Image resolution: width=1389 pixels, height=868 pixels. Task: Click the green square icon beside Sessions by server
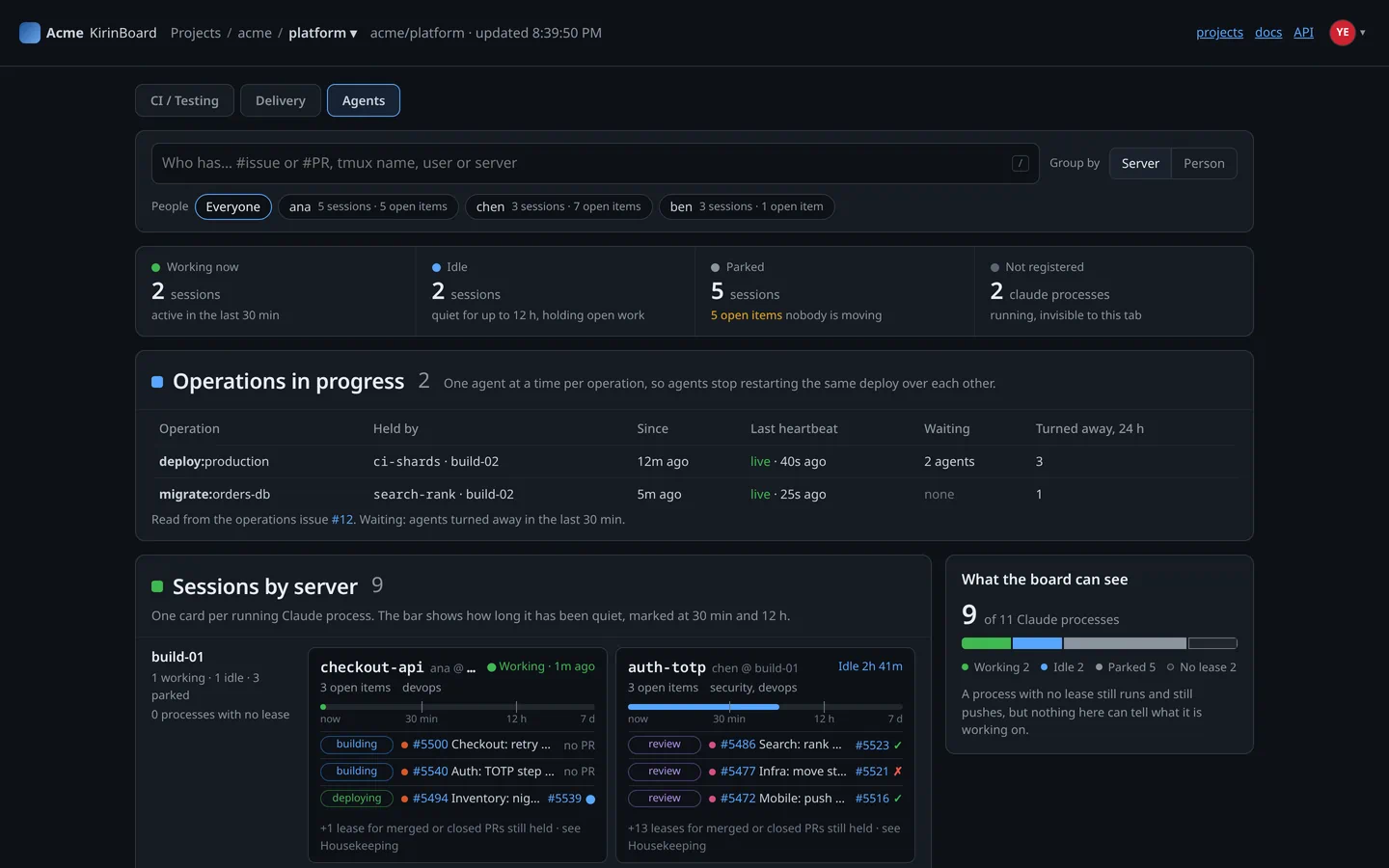tap(157, 586)
